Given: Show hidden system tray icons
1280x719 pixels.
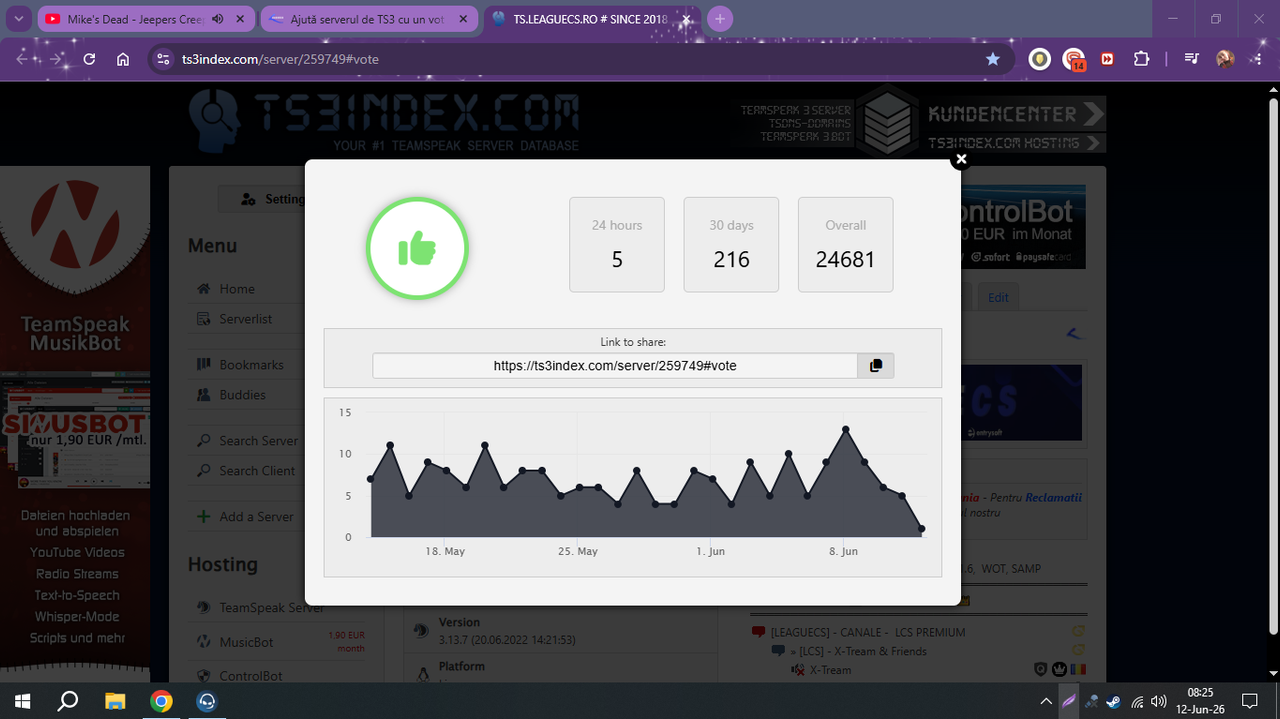Looking at the screenshot, I should click(1046, 701).
